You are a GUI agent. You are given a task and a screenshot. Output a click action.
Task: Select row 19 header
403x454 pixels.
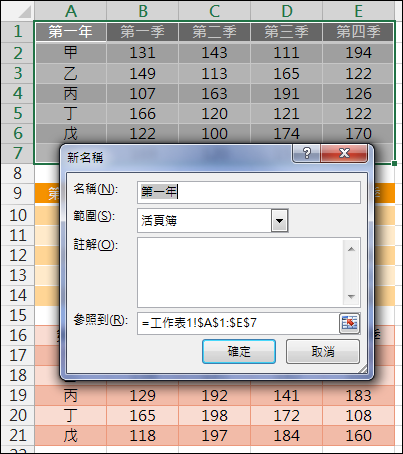pyautogui.click(x=18, y=395)
